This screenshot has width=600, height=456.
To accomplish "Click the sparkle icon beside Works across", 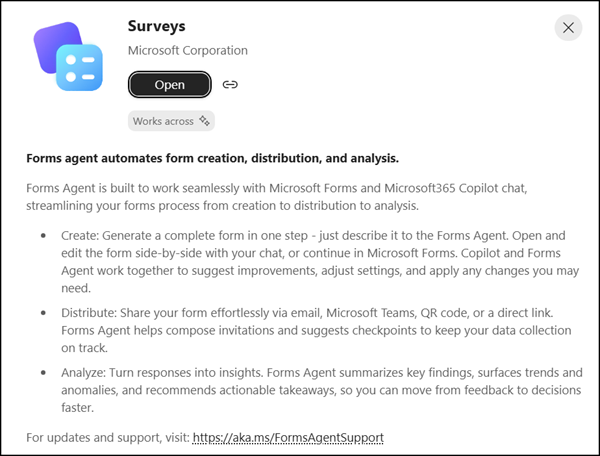I will [204, 121].
